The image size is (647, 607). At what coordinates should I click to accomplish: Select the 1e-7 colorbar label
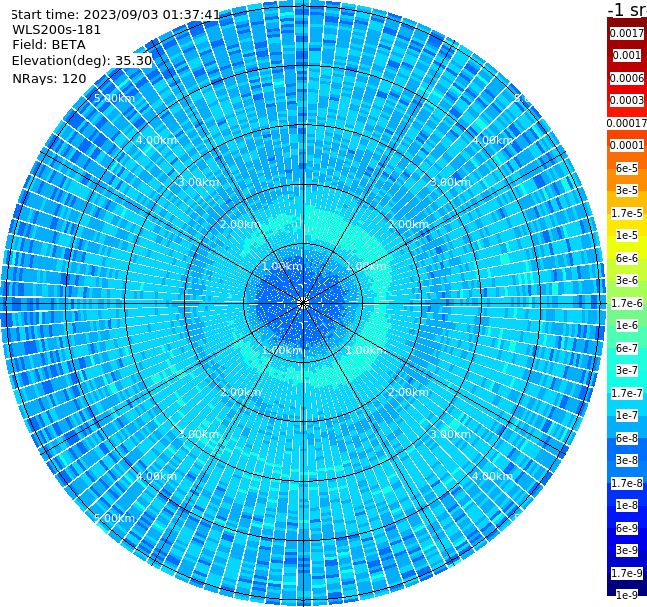coord(627,415)
